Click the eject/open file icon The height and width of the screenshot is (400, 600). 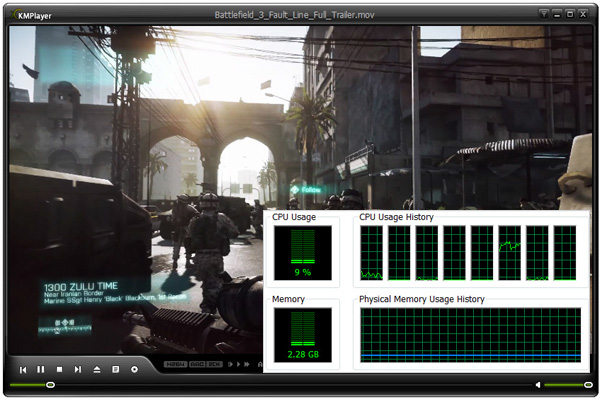tap(97, 369)
